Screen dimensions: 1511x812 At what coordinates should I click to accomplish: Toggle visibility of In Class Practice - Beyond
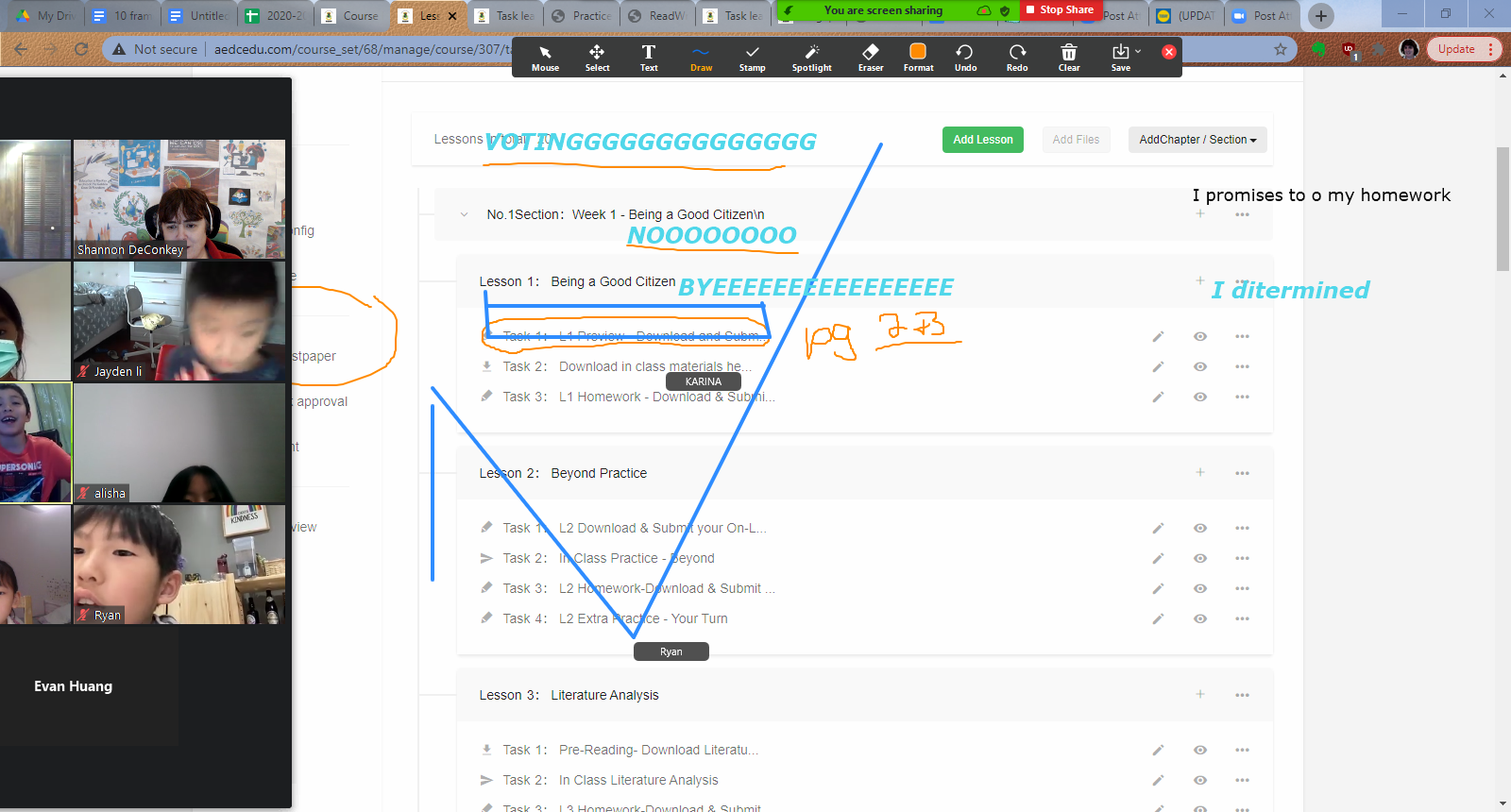[x=1200, y=558]
